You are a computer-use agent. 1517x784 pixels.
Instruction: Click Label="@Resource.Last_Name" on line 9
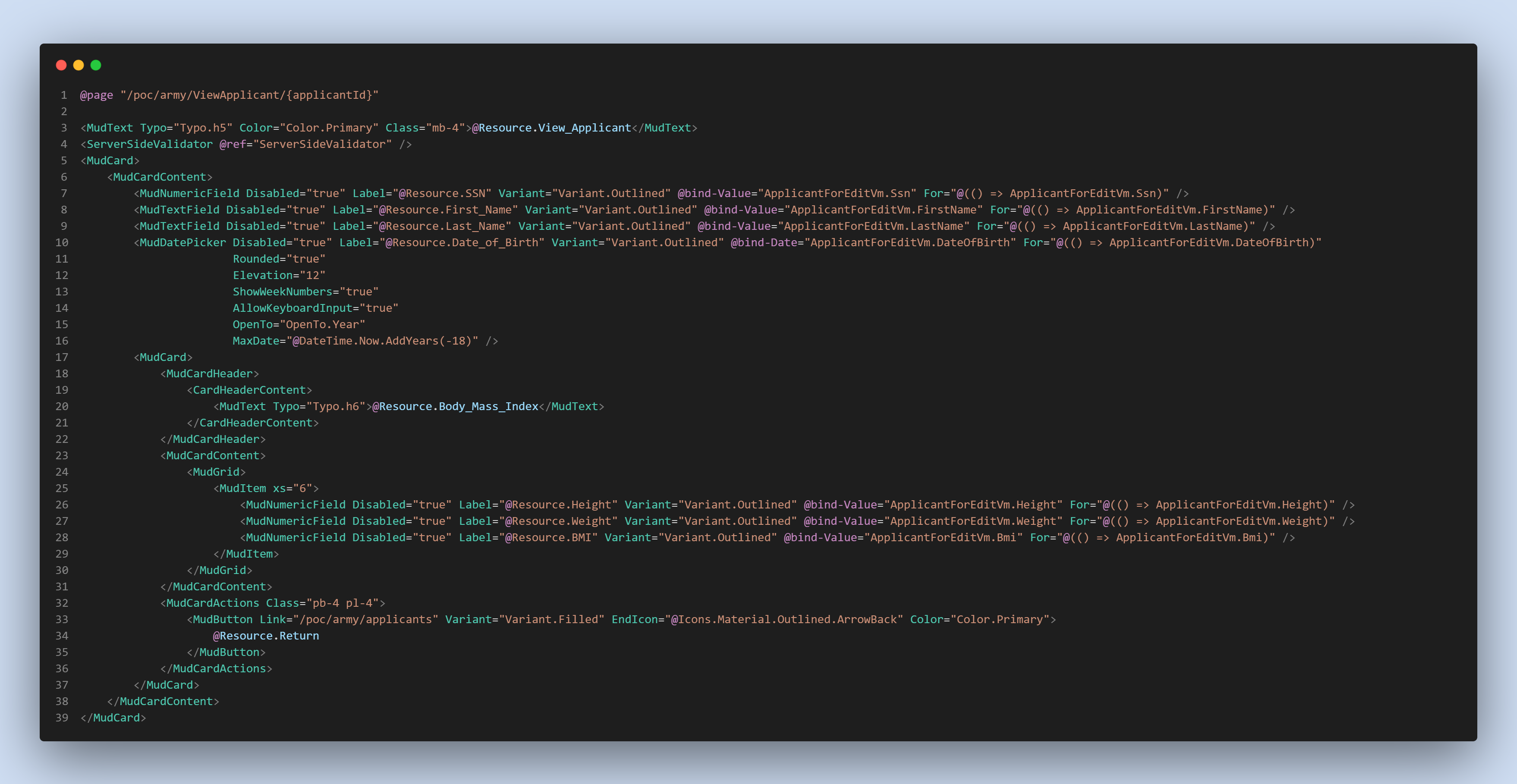[422, 226]
